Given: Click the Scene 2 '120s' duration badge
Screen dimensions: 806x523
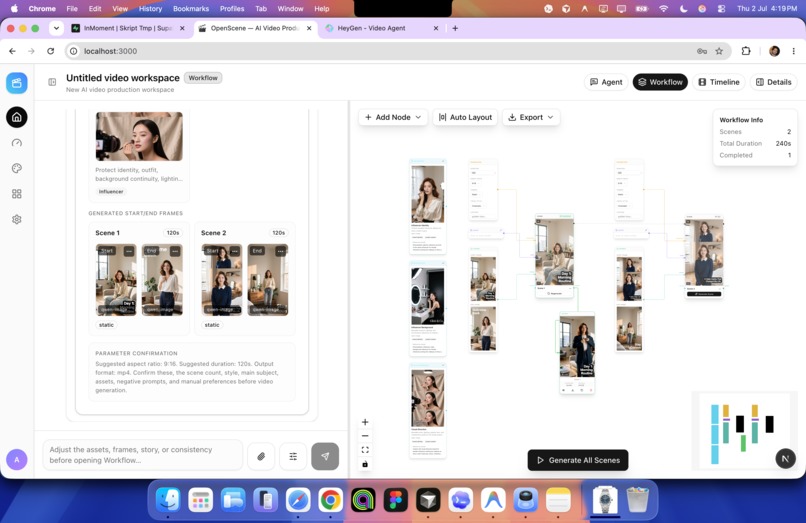Looking at the screenshot, I should click(279, 233).
